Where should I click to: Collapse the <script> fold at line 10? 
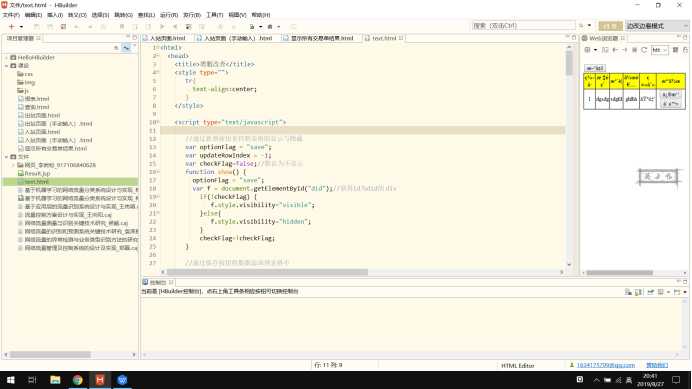[158, 122]
